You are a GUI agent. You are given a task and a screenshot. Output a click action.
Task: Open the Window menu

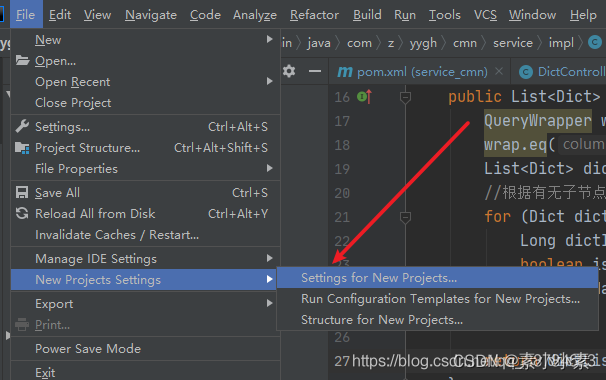[x=532, y=15]
